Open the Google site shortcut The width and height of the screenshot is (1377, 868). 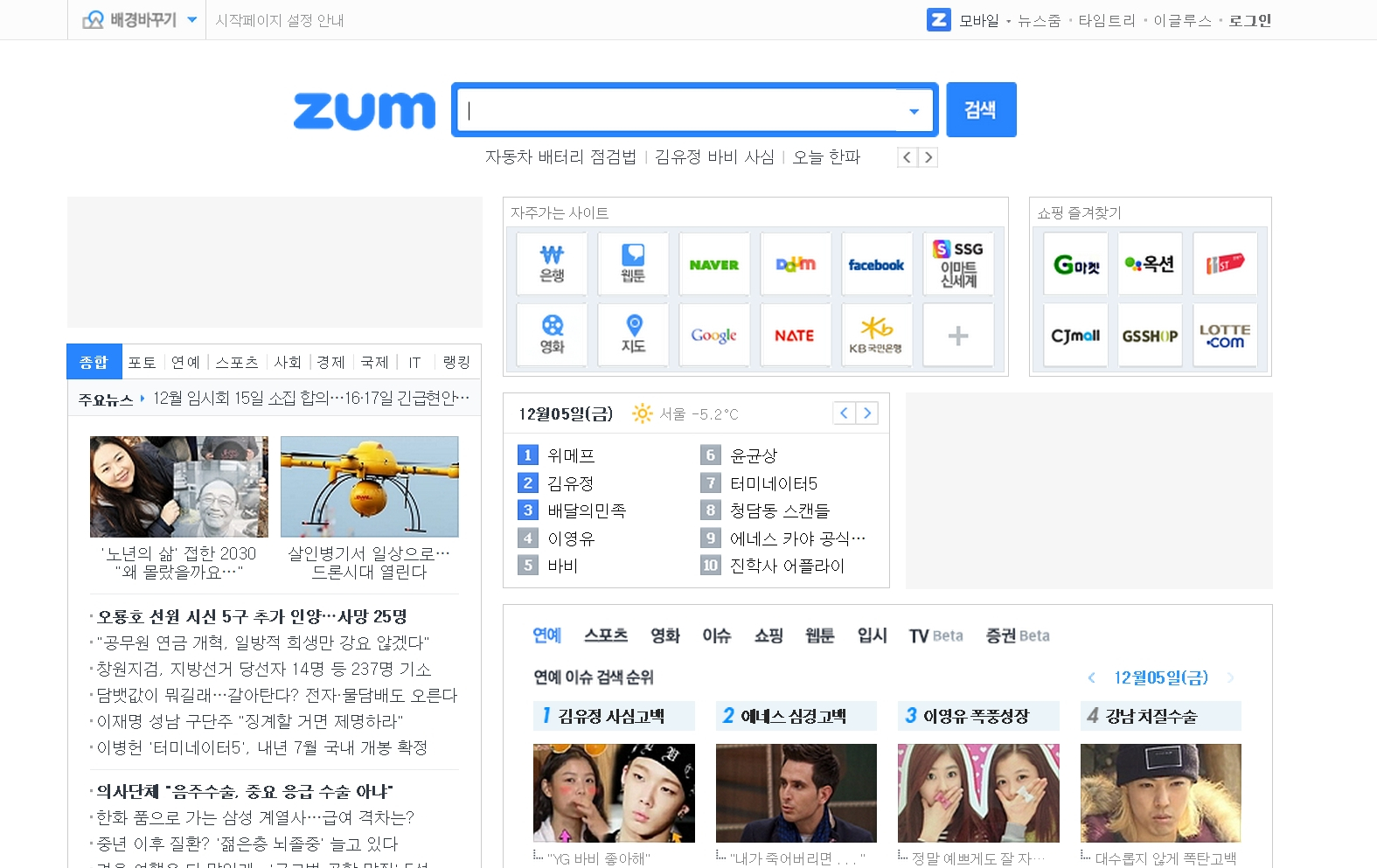tap(714, 335)
